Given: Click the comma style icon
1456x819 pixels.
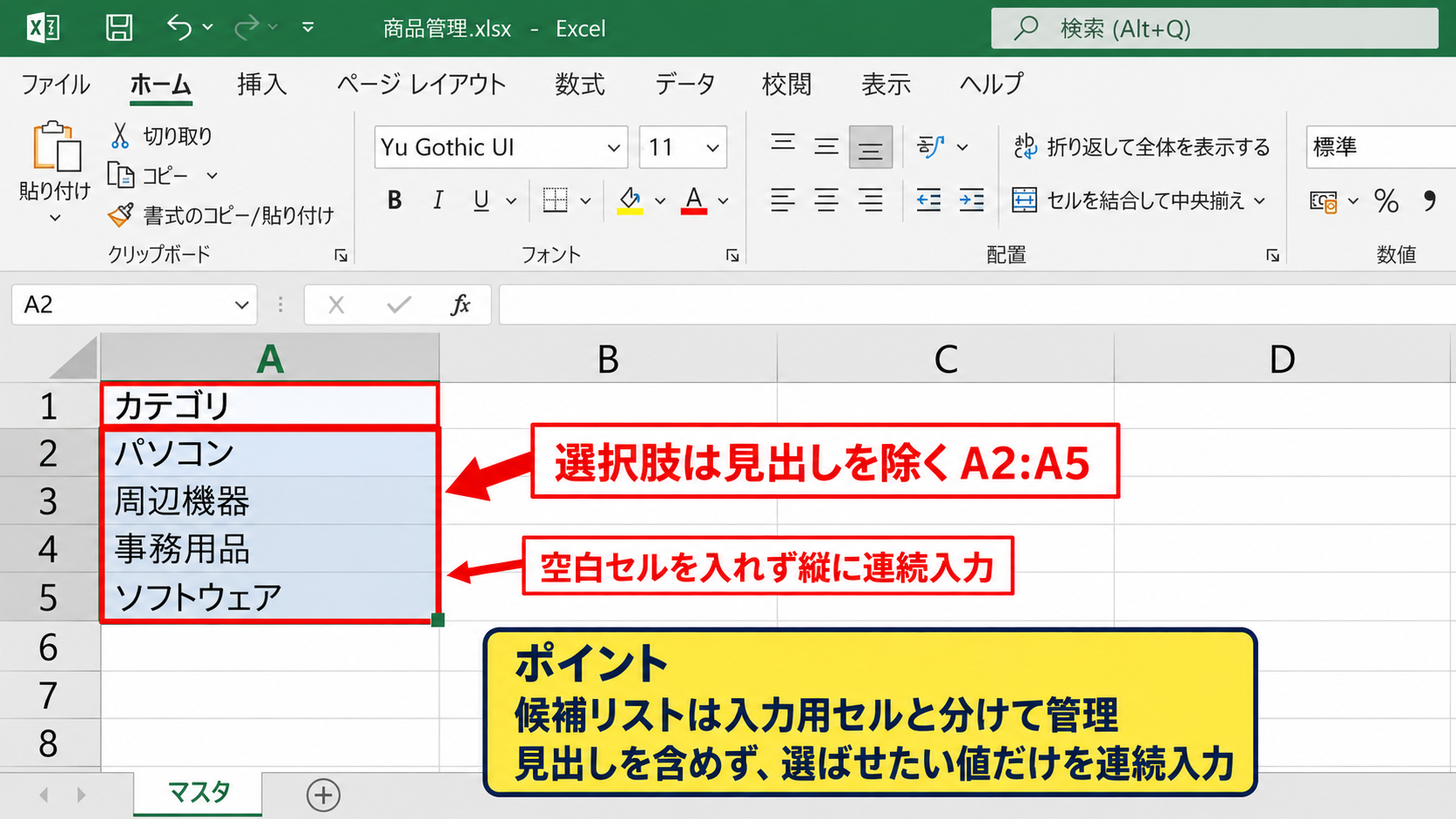Looking at the screenshot, I should [x=1429, y=201].
